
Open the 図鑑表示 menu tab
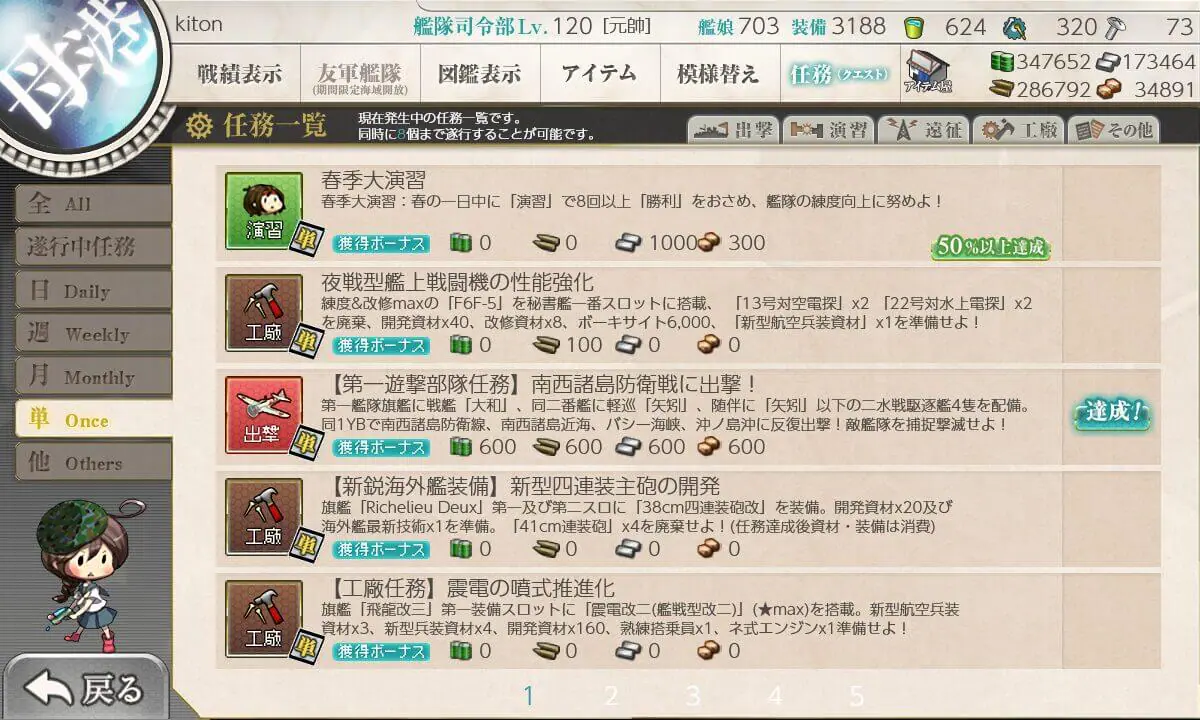click(479, 74)
